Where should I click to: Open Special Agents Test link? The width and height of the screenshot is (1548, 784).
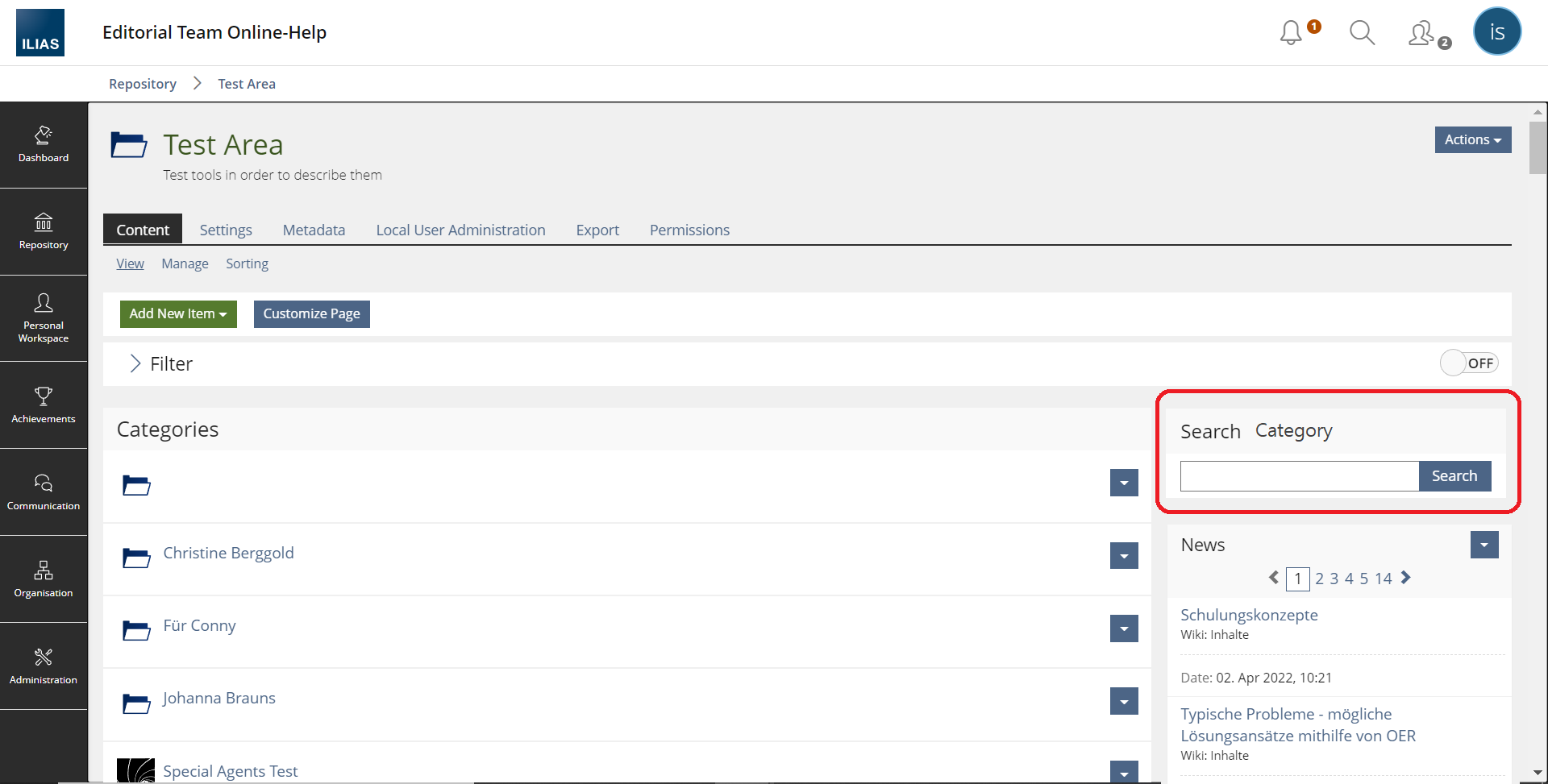230,771
